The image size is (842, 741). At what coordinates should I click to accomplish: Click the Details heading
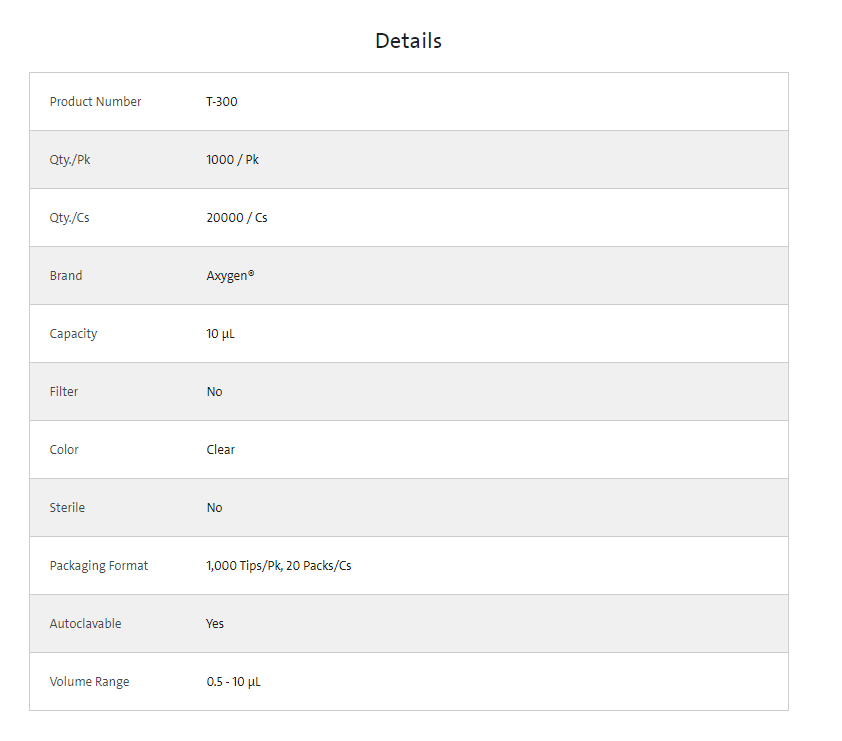point(408,41)
